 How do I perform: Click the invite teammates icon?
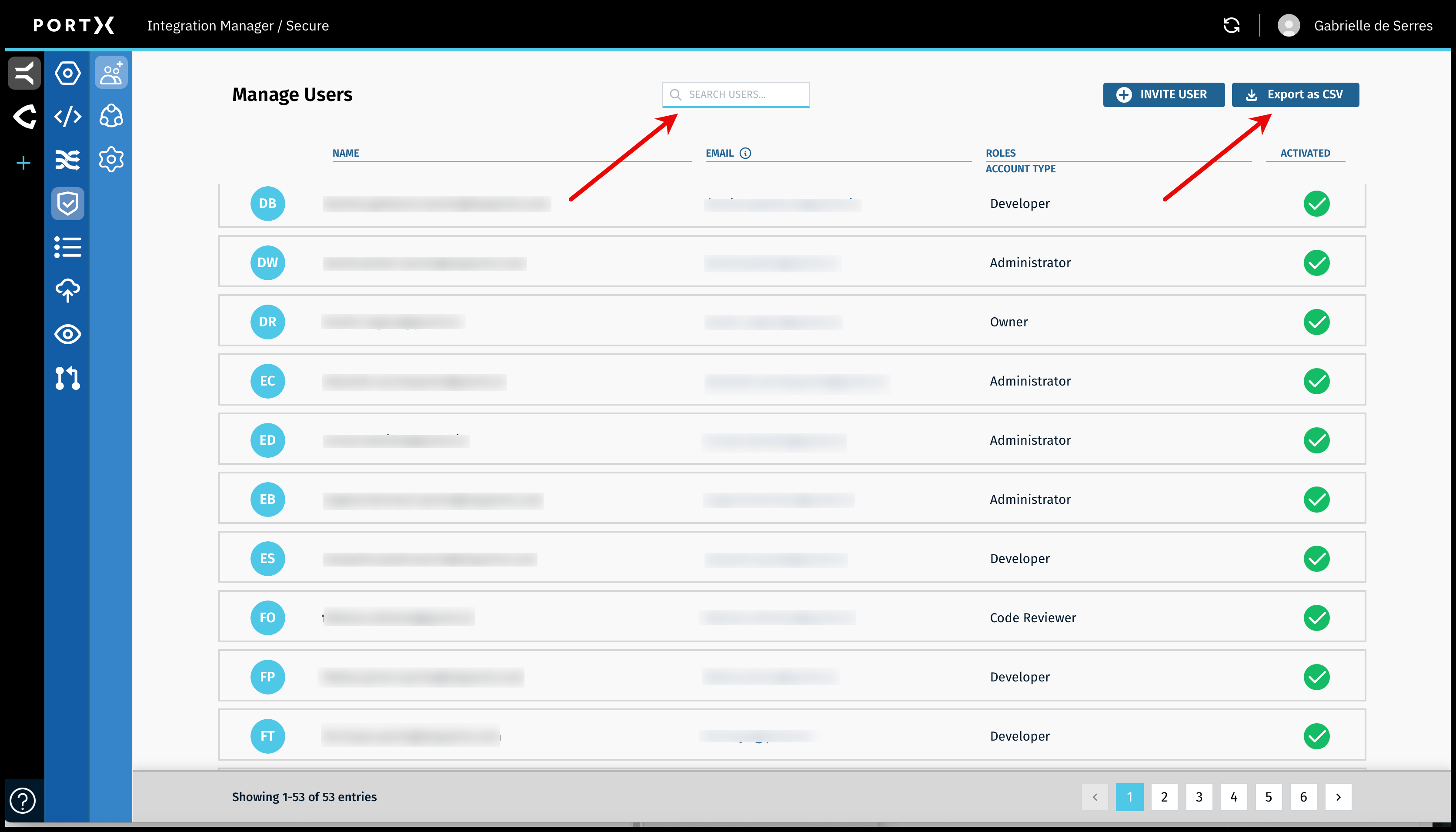tap(111, 73)
